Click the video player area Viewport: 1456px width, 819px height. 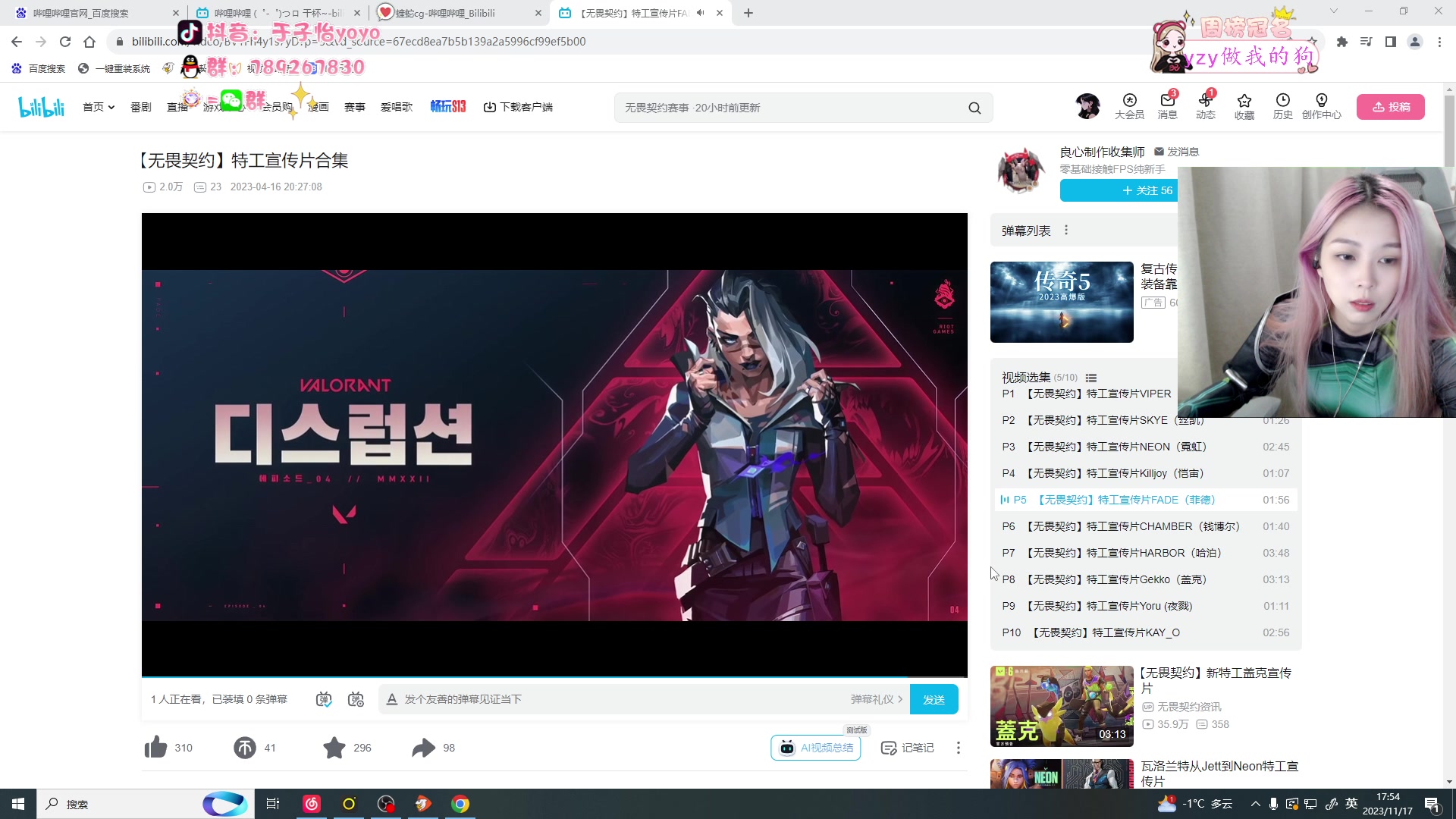(554, 445)
